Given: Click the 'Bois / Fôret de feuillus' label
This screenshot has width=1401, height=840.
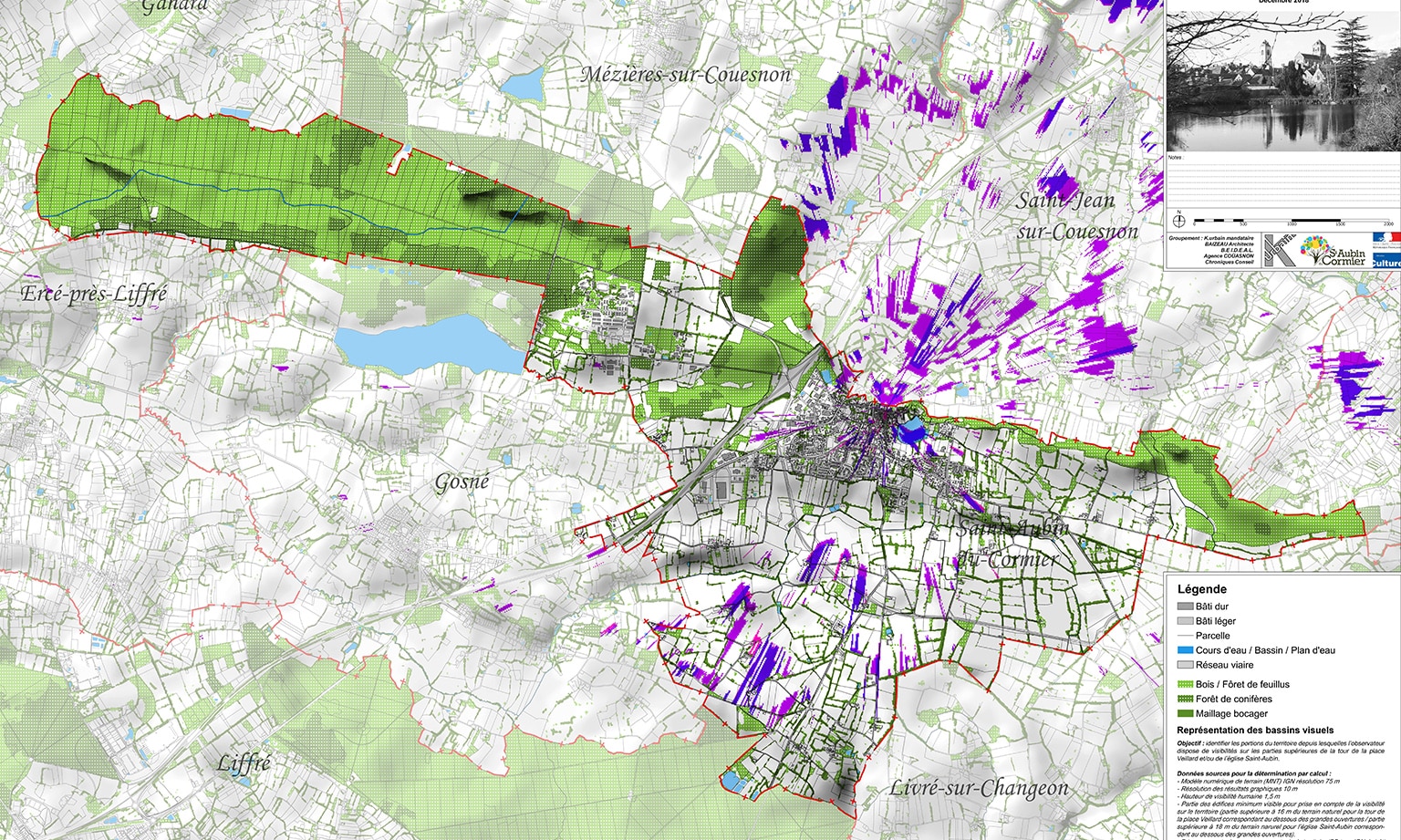Looking at the screenshot, I should tap(1242, 684).
